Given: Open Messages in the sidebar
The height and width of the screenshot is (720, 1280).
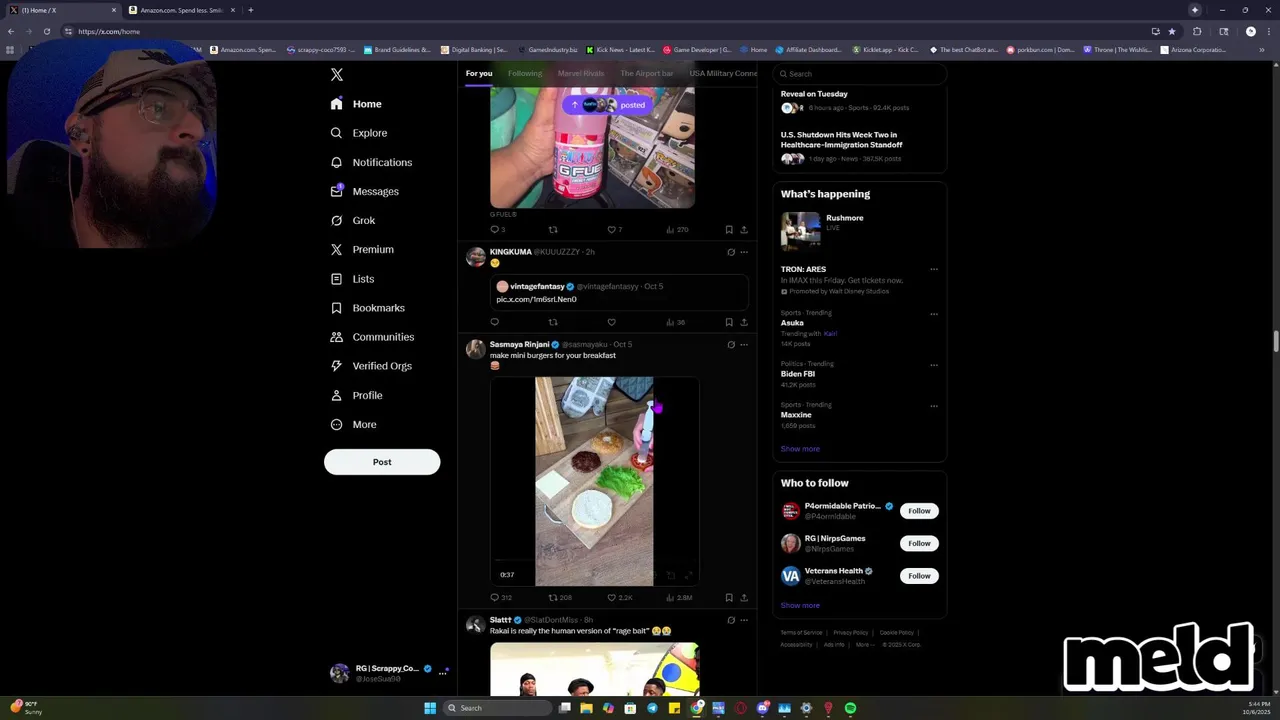Looking at the screenshot, I should coord(365,191).
